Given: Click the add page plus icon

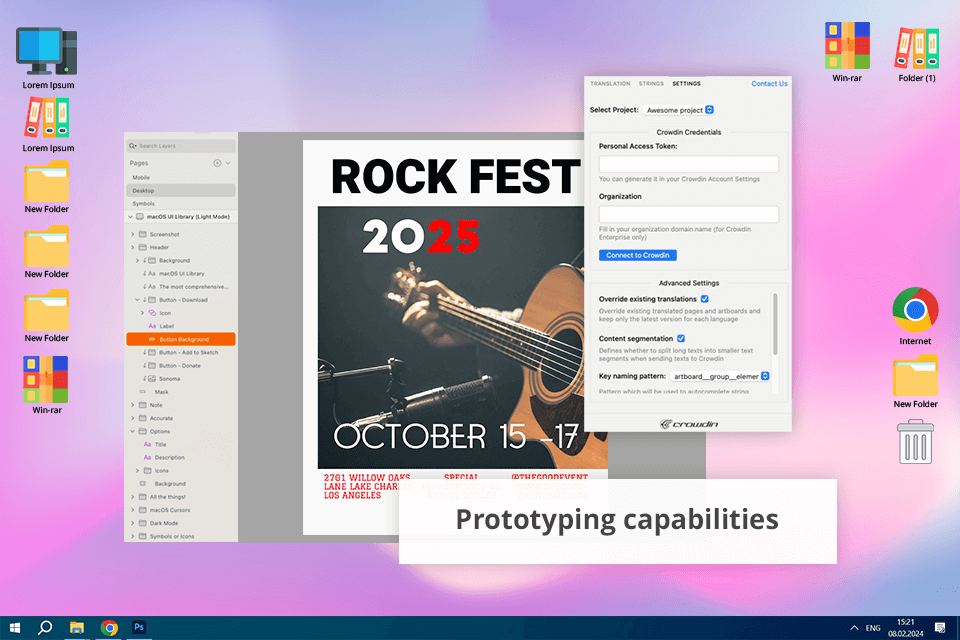Looking at the screenshot, I should tap(217, 163).
